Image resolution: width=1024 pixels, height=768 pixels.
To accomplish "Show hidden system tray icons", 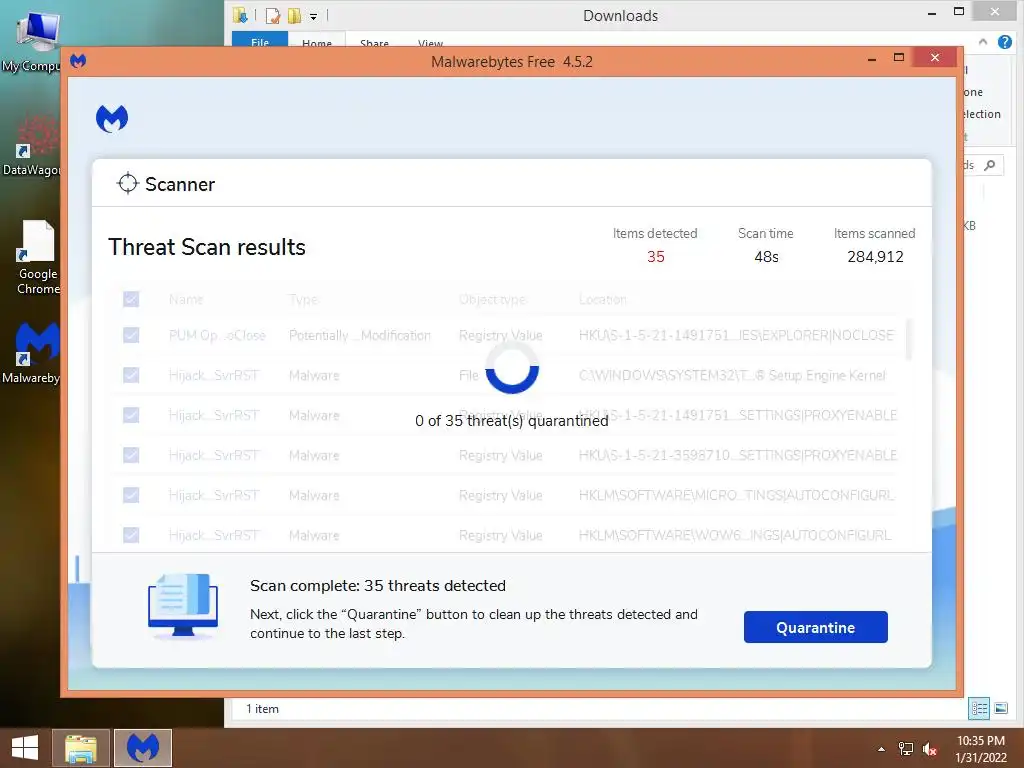I will [882, 749].
